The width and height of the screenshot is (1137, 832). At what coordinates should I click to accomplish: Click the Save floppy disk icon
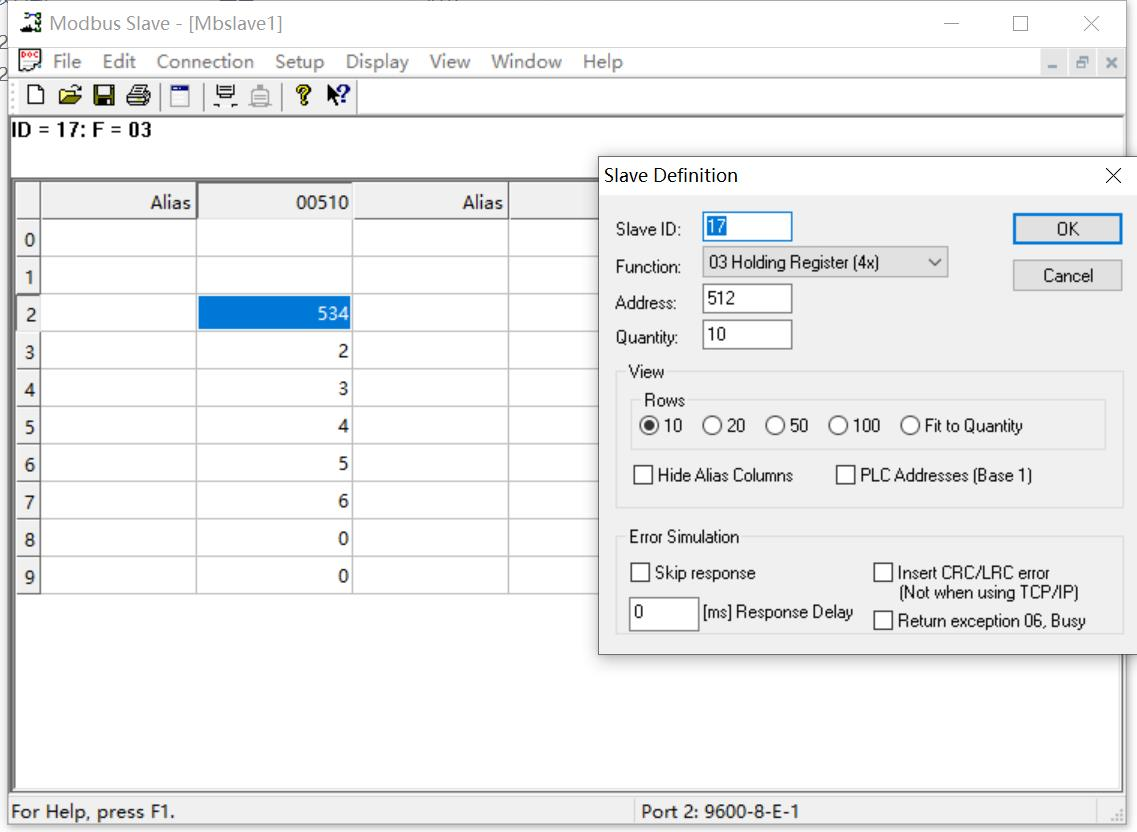coord(103,95)
